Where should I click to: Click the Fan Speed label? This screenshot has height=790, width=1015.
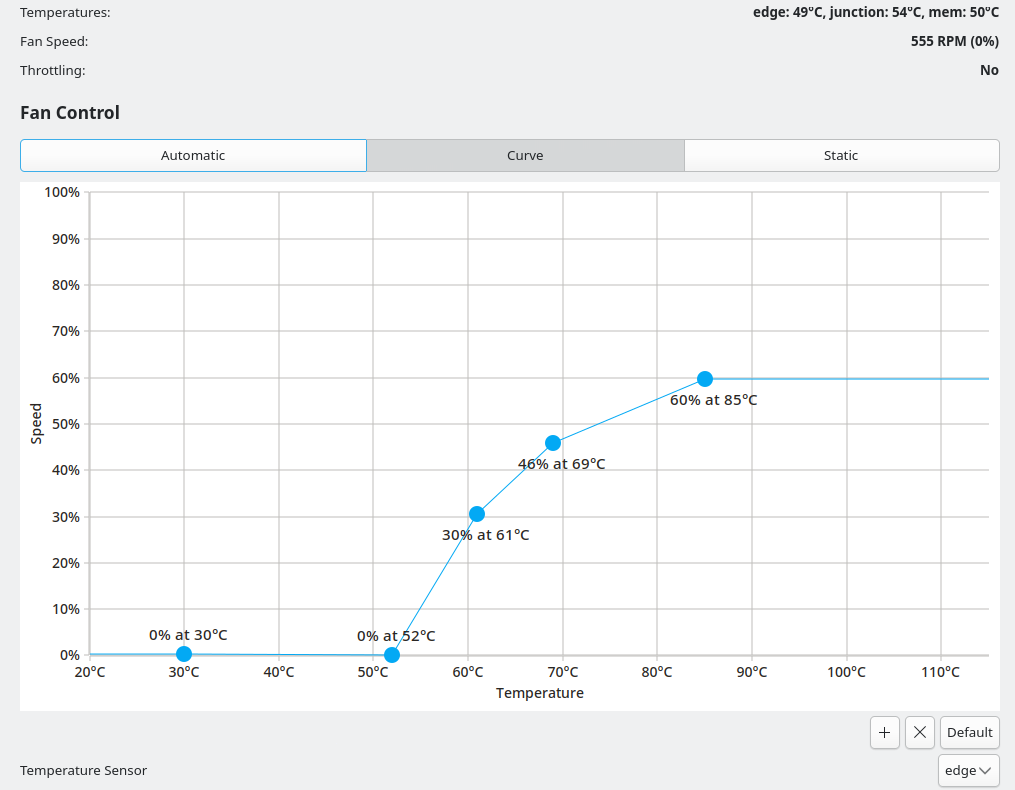pyautogui.click(x=54, y=41)
